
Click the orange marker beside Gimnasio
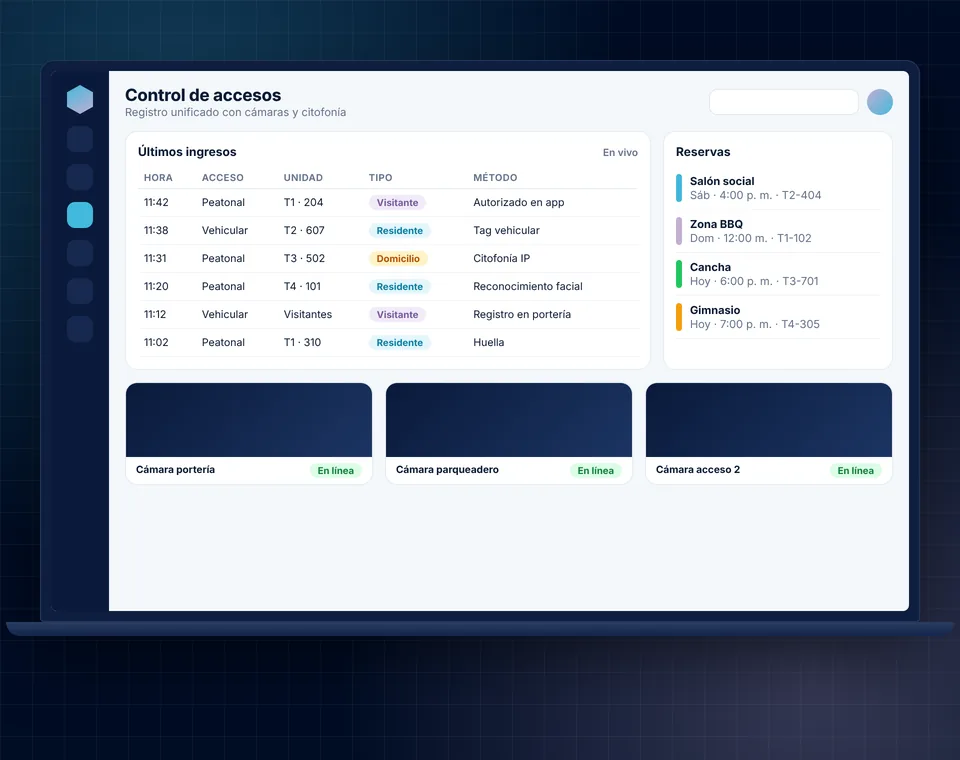pos(678,317)
